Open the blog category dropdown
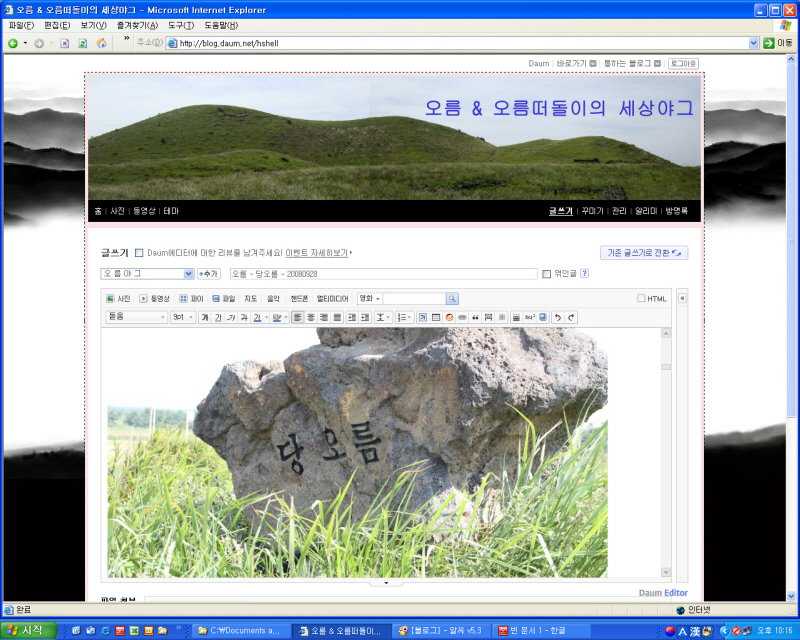This screenshot has height=640, width=800. (147, 274)
